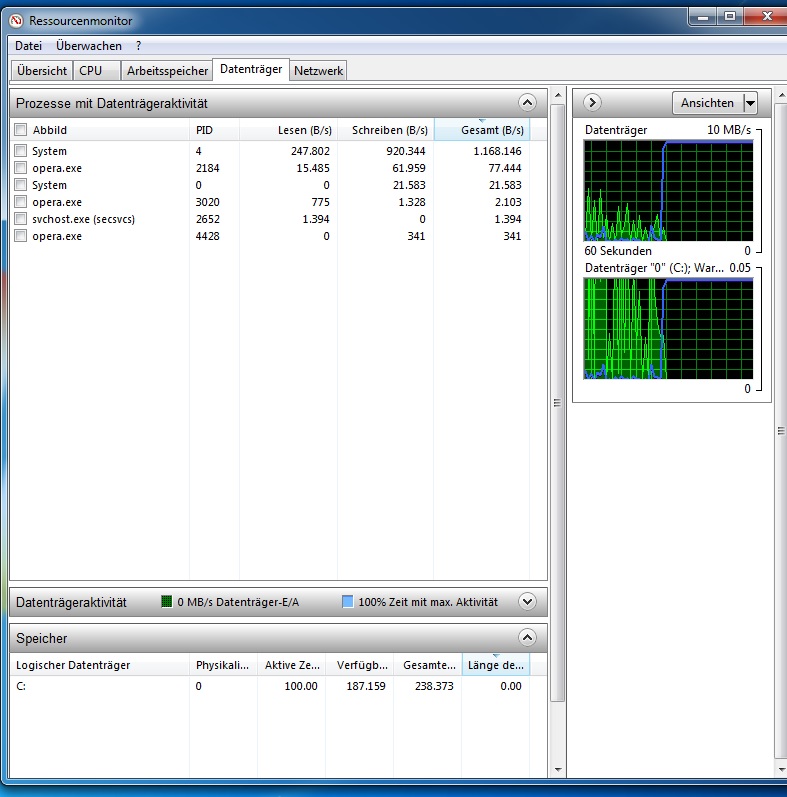This screenshot has width=787, height=797.
Task: Sort by Länge de... column header
Action: 496,665
